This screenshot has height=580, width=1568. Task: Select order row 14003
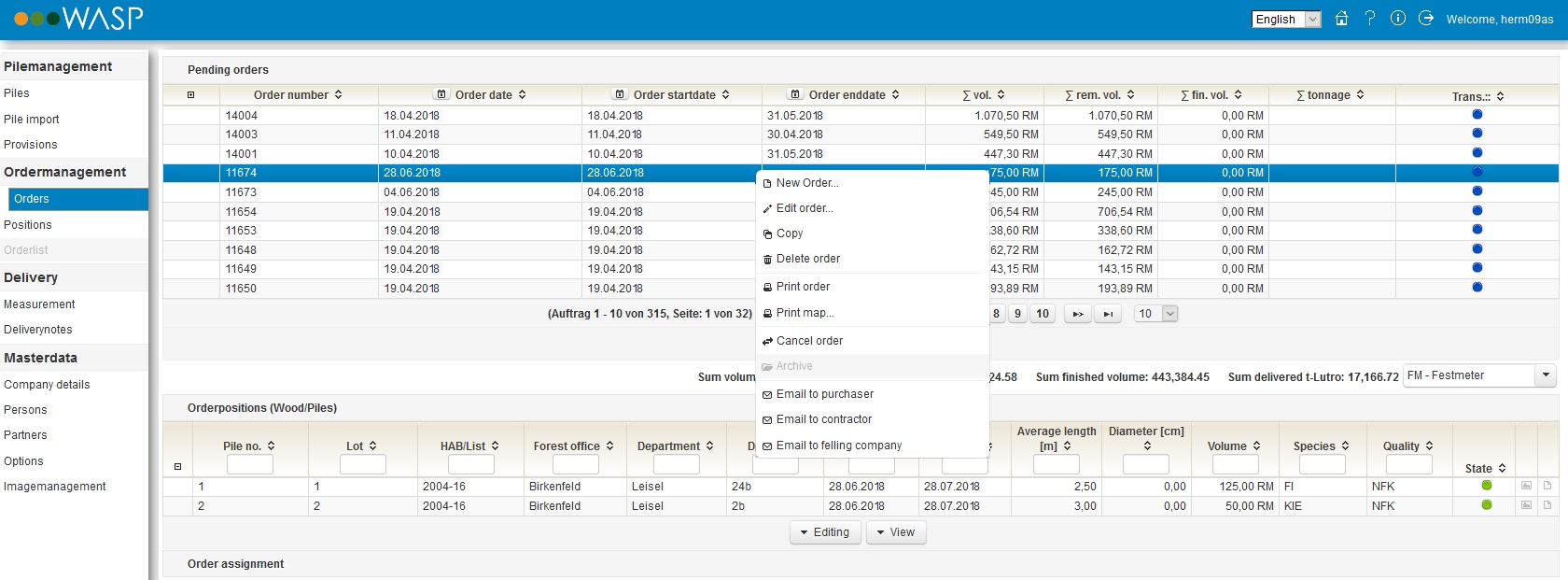pos(861,134)
